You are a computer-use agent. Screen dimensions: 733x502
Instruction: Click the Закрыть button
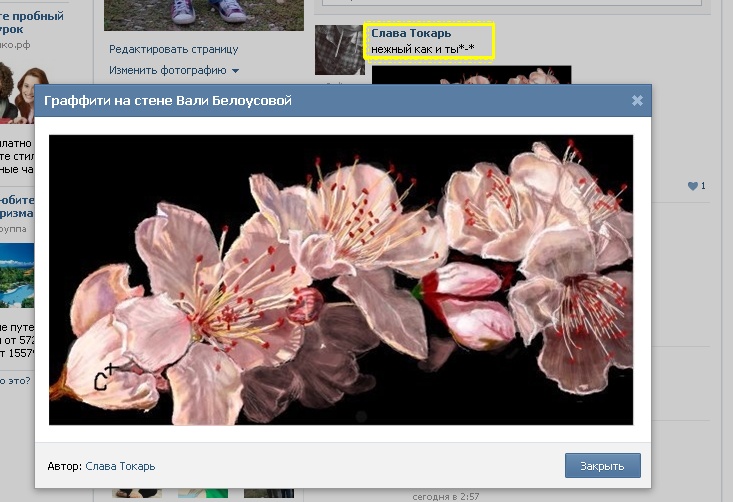point(603,466)
